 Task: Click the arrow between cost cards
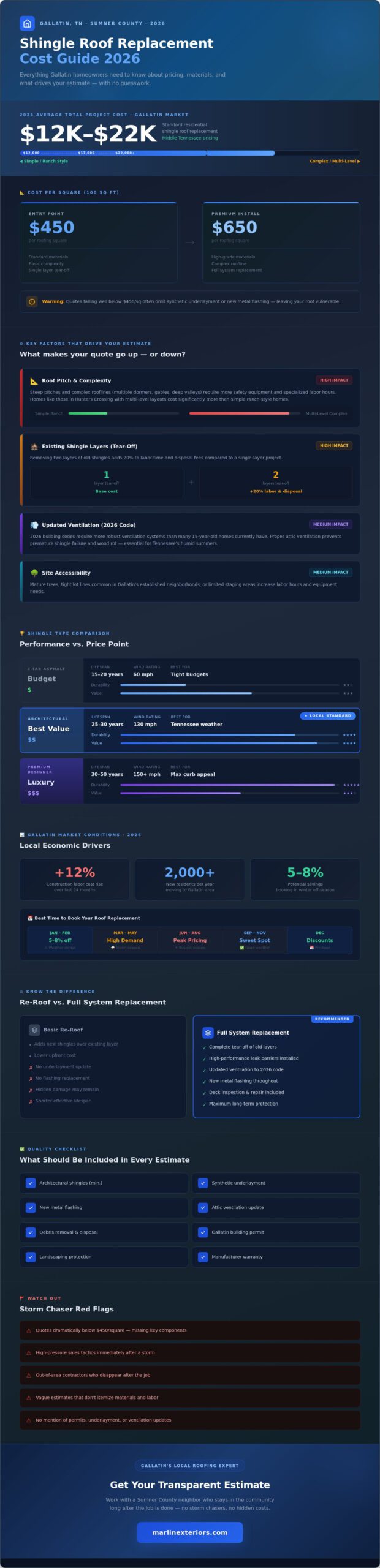click(190, 243)
